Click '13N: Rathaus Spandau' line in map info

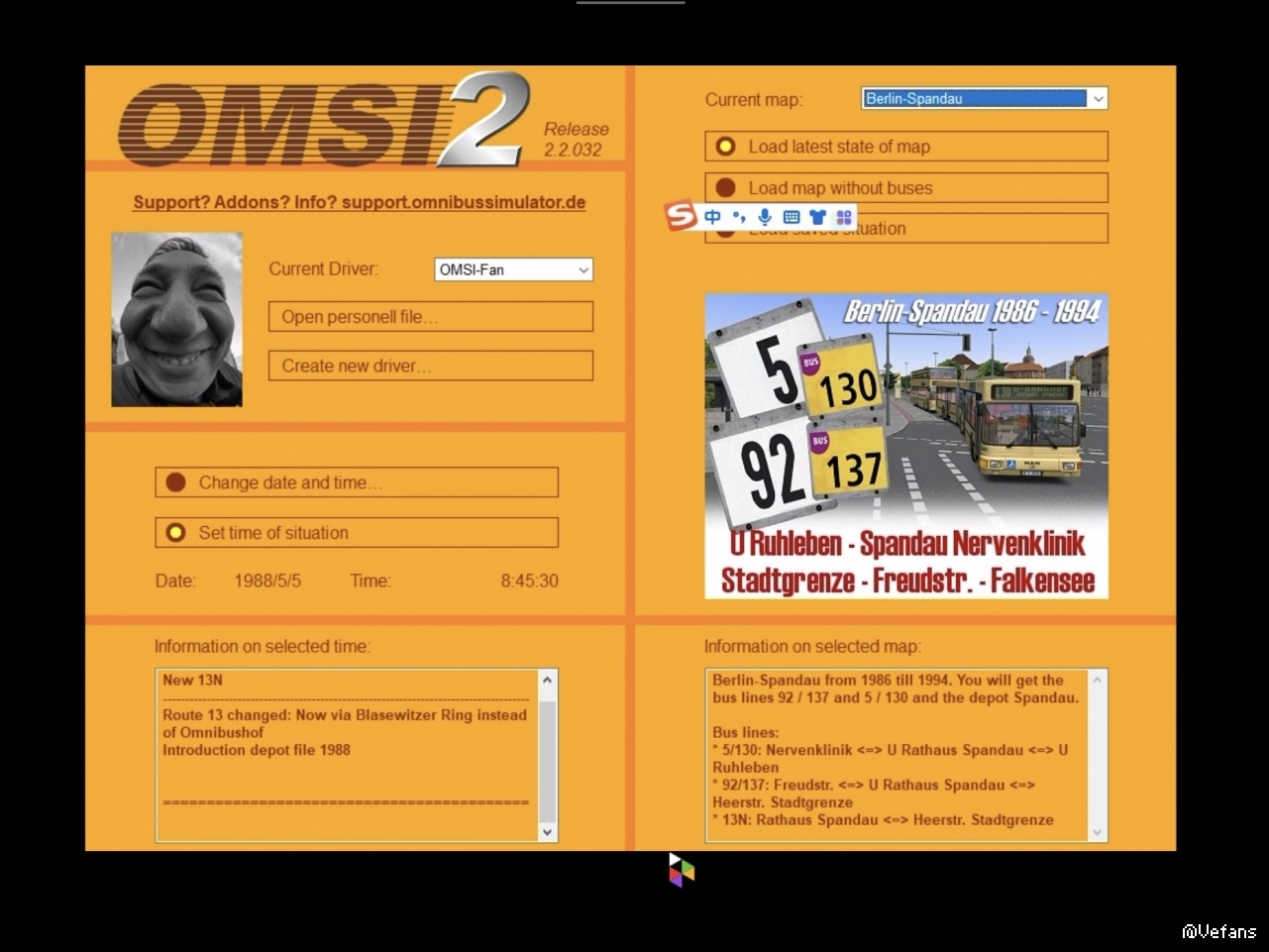pyautogui.click(x=883, y=820)
